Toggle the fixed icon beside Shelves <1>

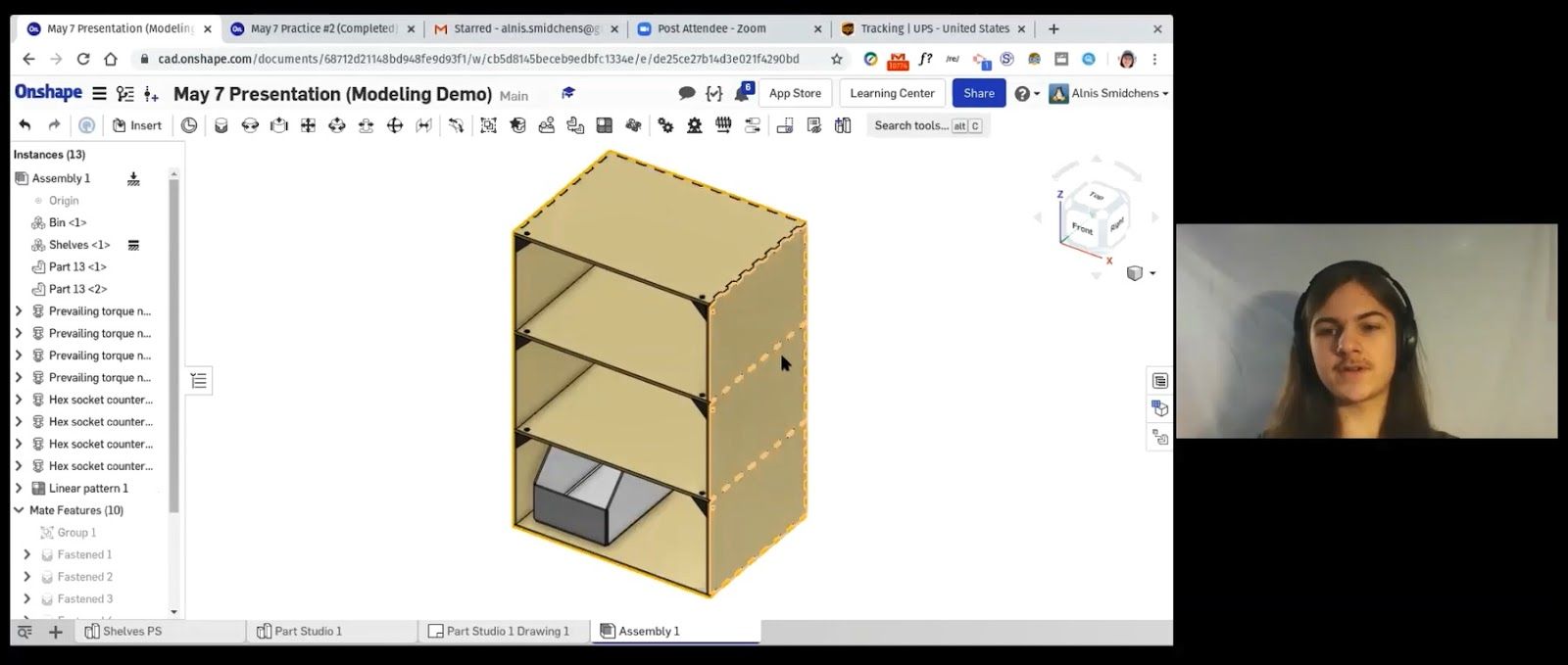pos(134,245)
